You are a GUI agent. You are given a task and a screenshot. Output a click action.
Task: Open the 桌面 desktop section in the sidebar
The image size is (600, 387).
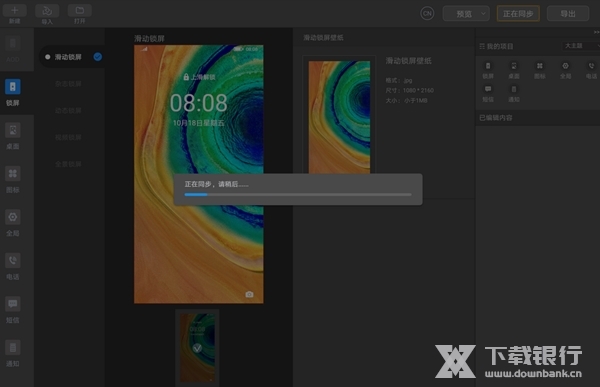[13, 136]
